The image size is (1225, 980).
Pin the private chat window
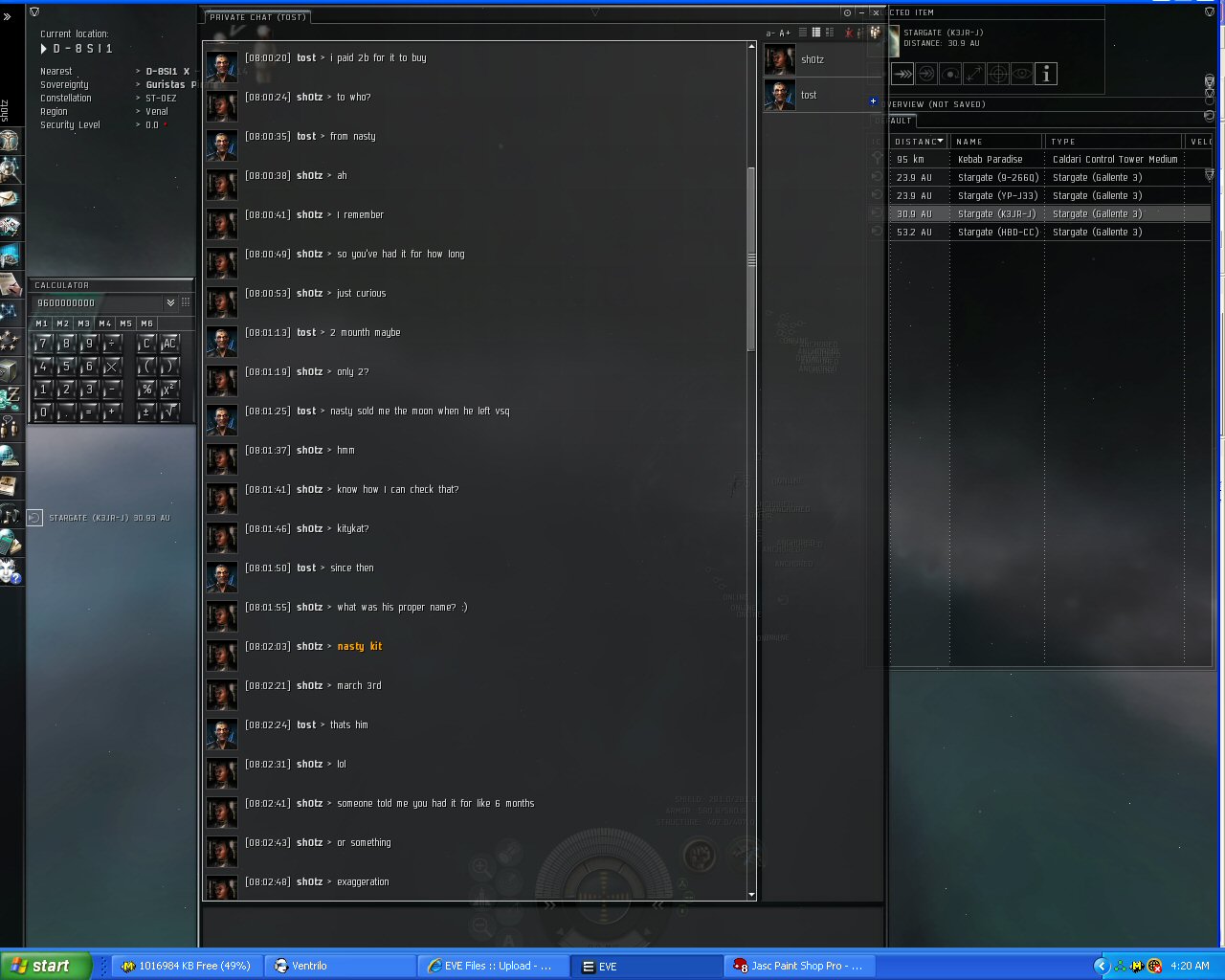847,13
